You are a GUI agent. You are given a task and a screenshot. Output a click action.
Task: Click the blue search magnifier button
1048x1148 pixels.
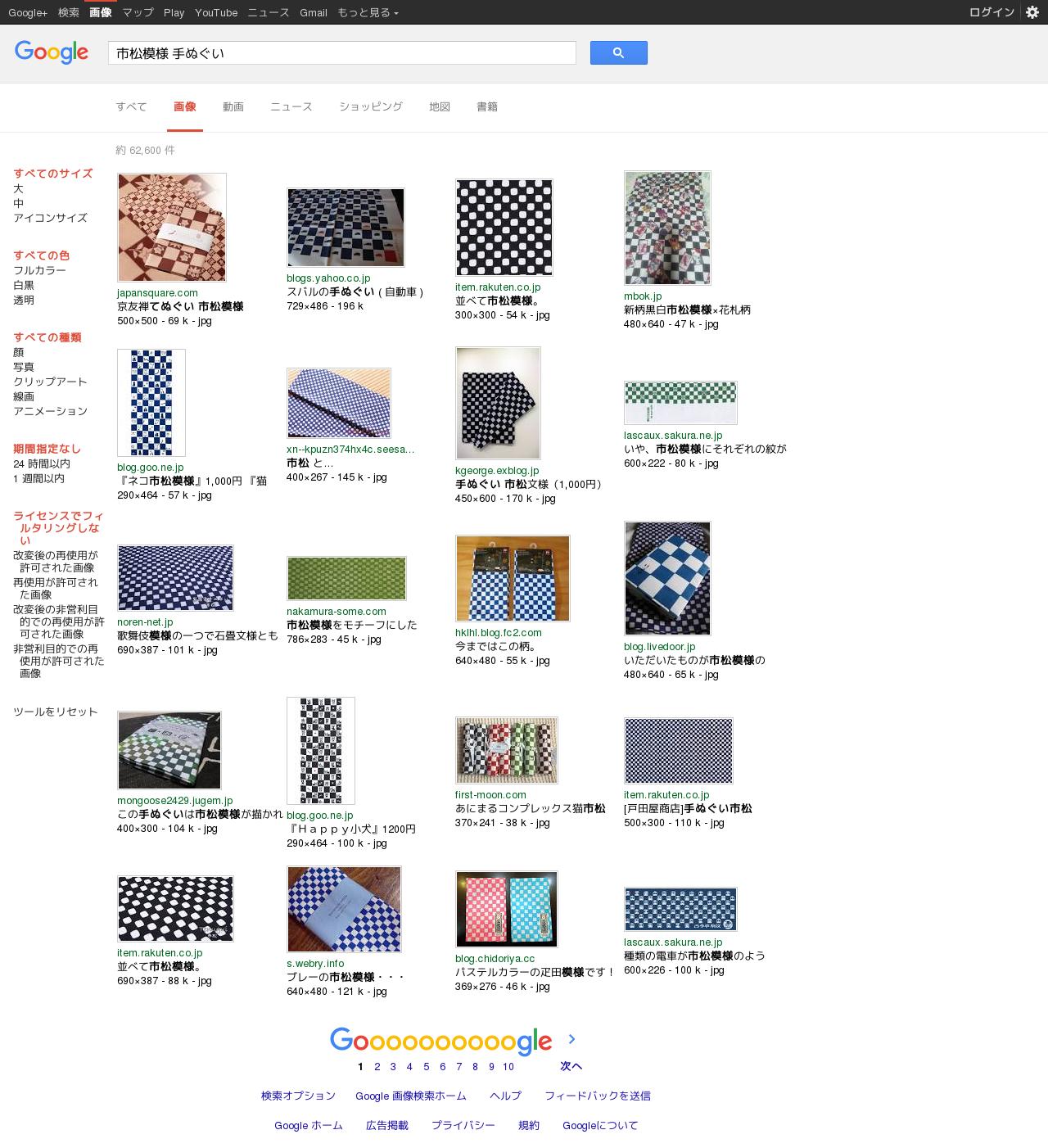(x=618, y=52)
